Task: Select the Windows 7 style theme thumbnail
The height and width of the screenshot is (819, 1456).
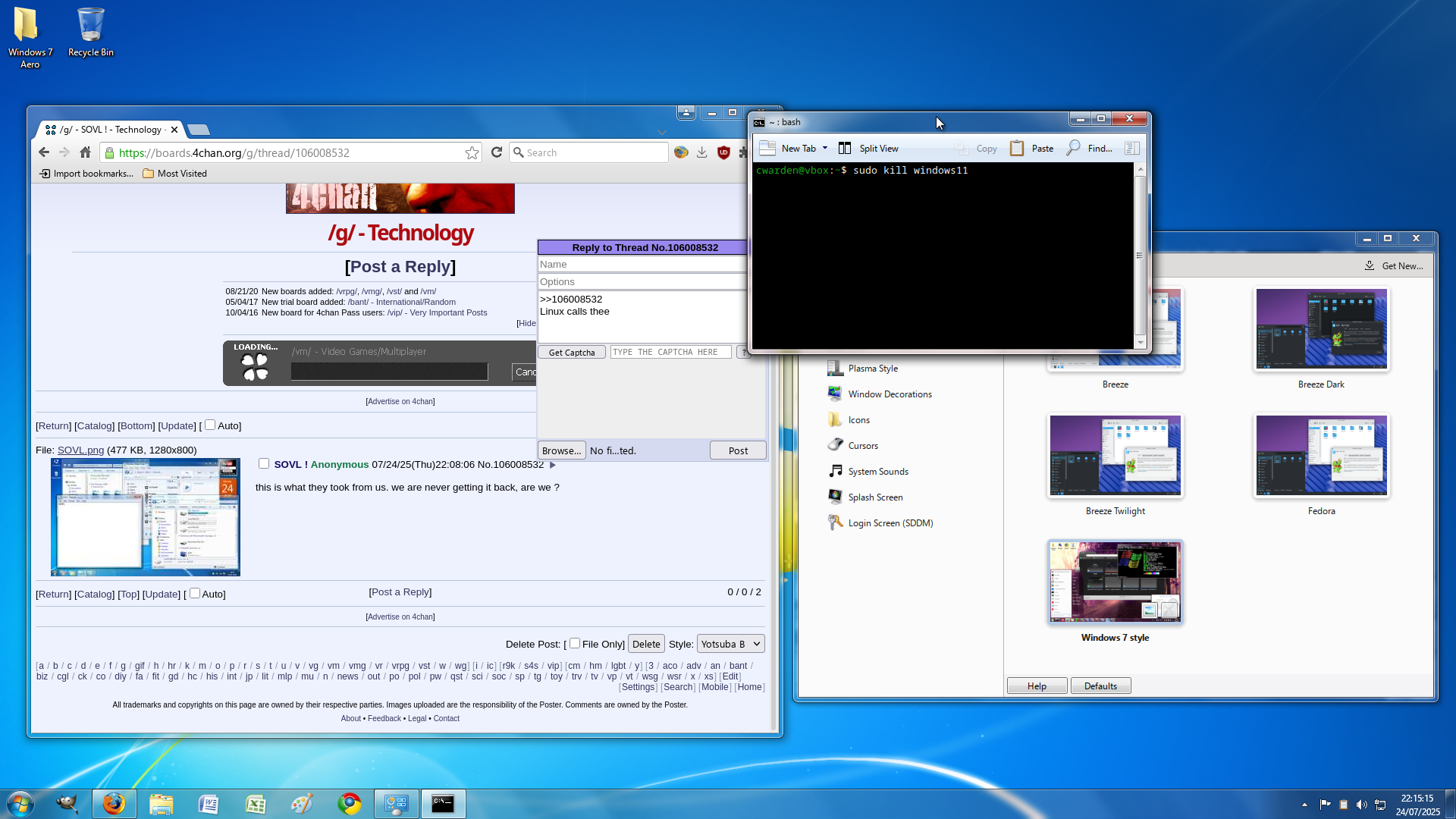Action: (x=1115, y=582)
